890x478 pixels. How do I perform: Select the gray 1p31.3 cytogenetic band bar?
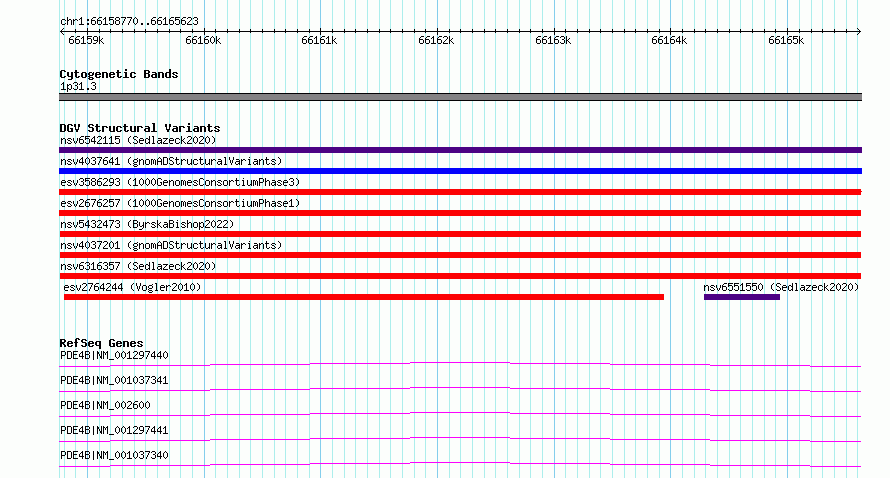tap(460, 97)
